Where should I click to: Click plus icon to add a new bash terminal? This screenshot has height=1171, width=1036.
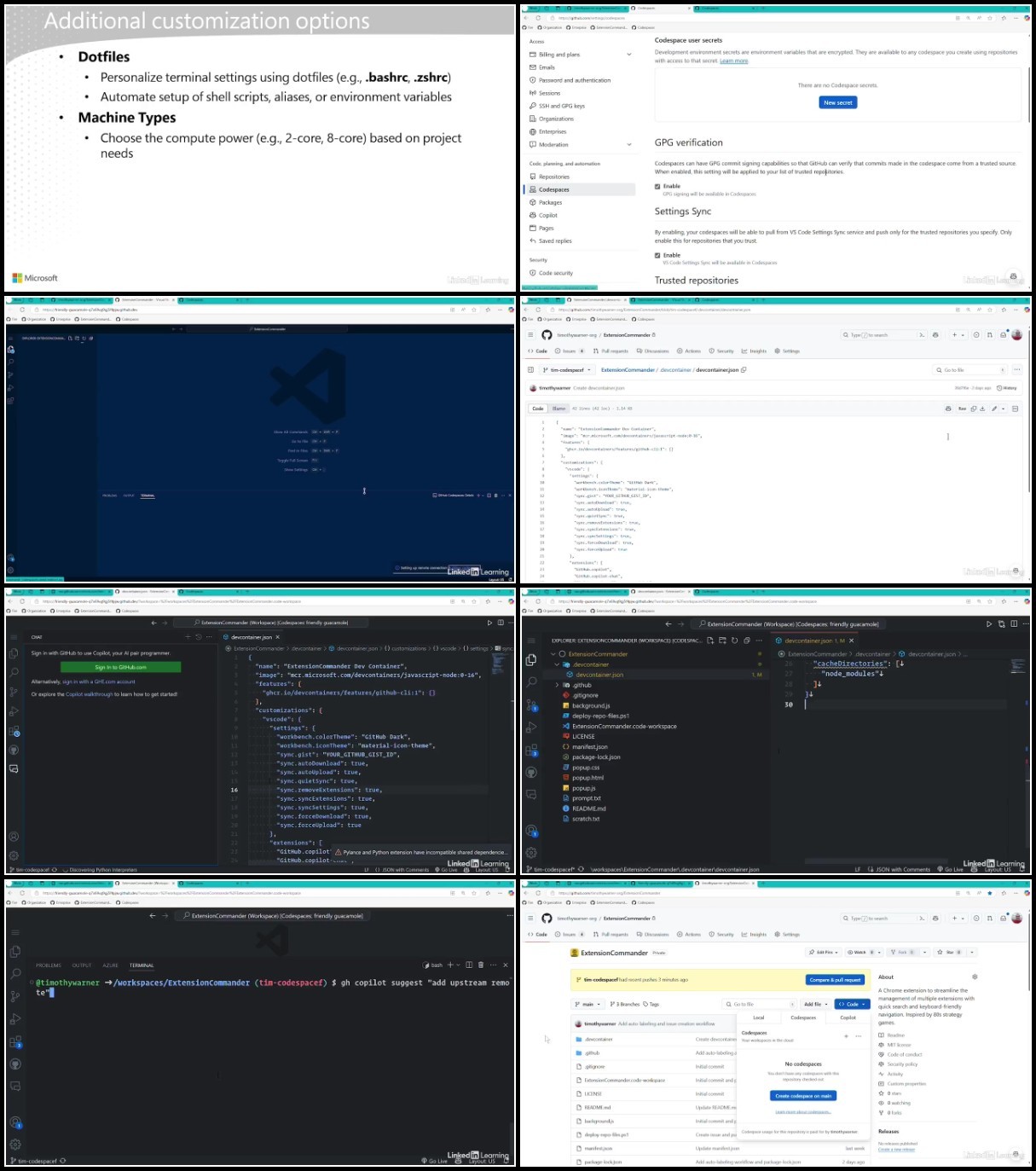[450, 965]
